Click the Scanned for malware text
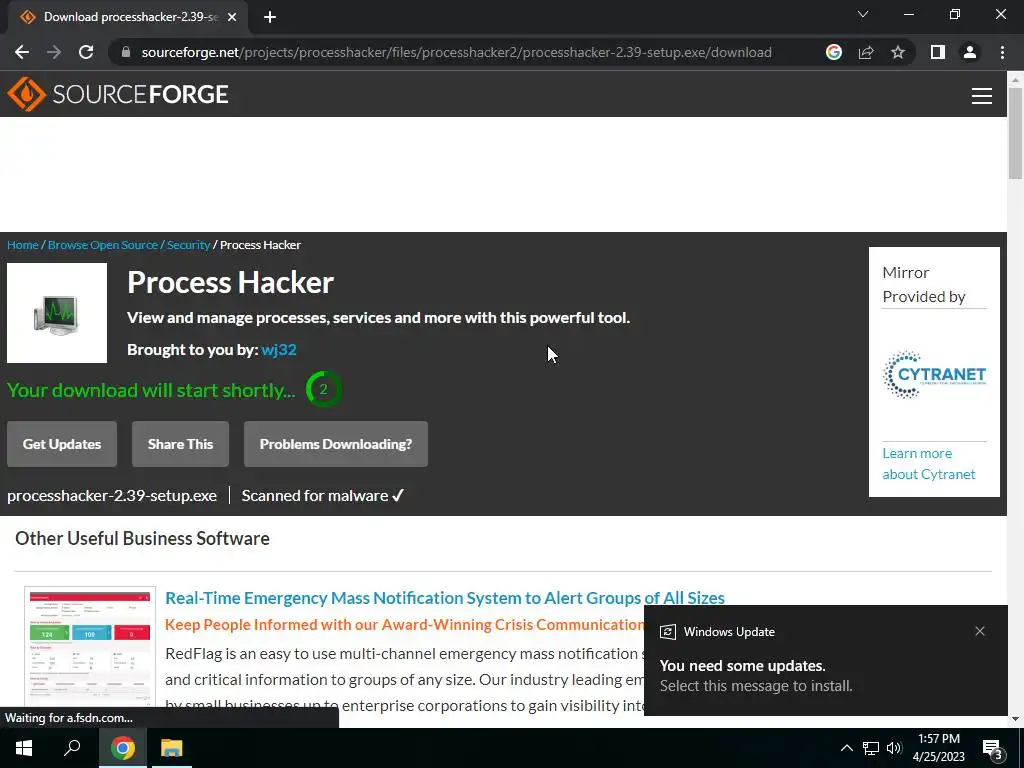The image size is (1024, 768). click(x=323, y=496)
